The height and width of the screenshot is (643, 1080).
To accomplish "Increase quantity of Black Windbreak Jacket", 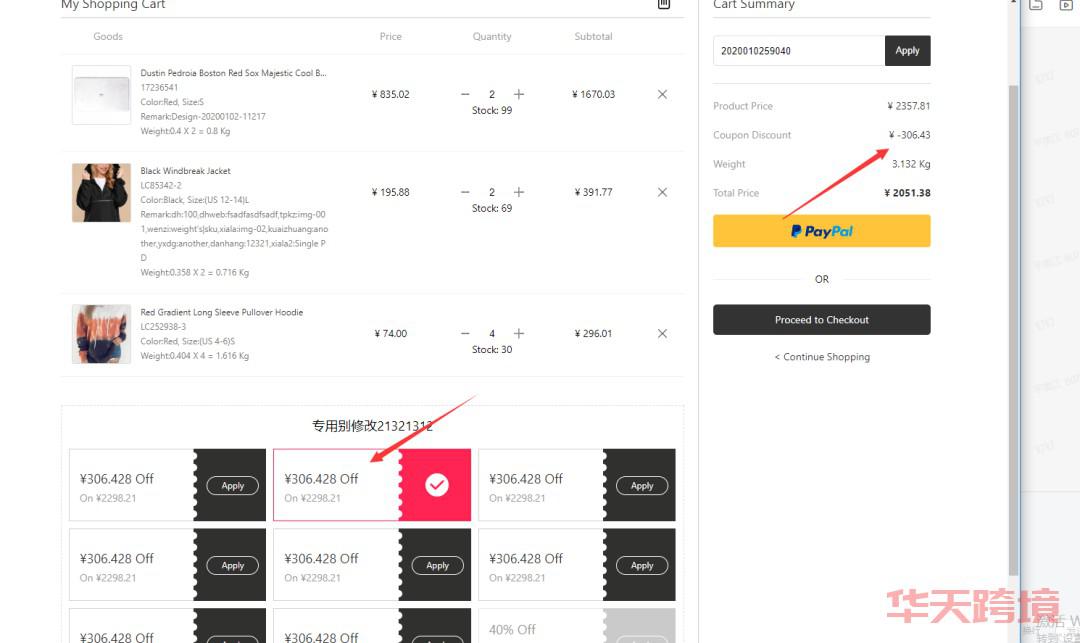I will [519, 192].
